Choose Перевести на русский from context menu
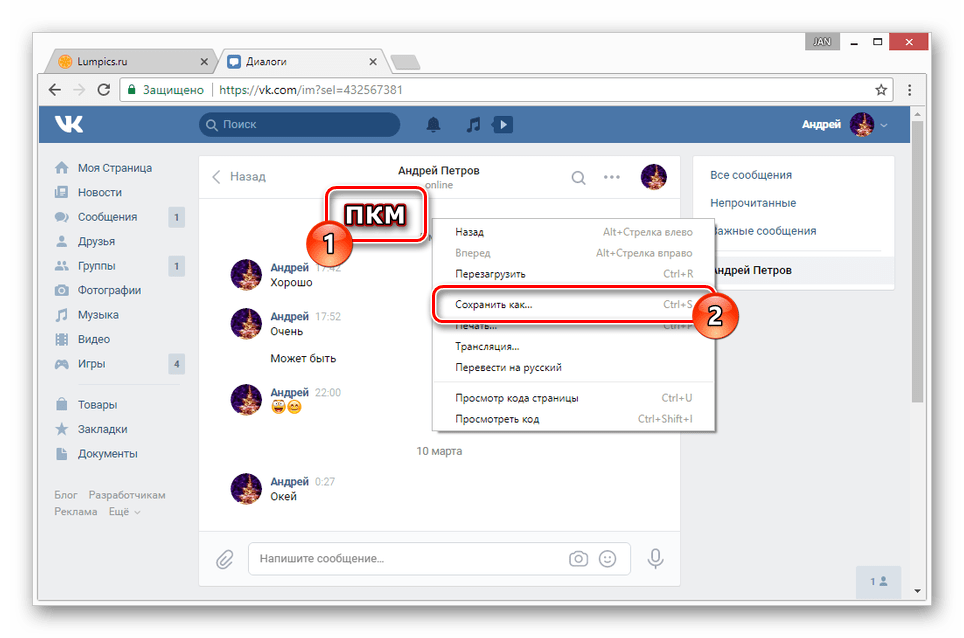 511,367
